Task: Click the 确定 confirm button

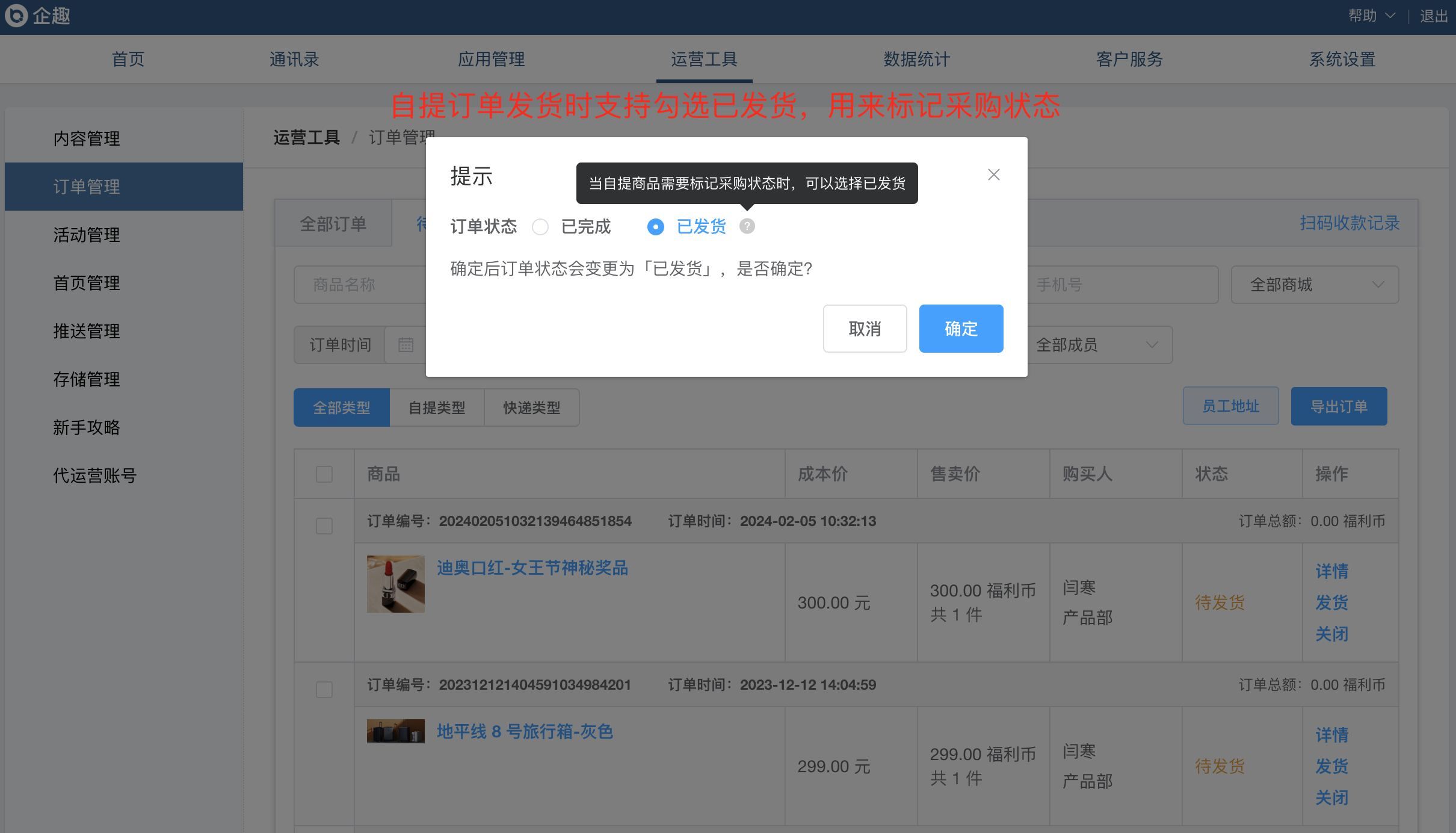Action: 961,329
